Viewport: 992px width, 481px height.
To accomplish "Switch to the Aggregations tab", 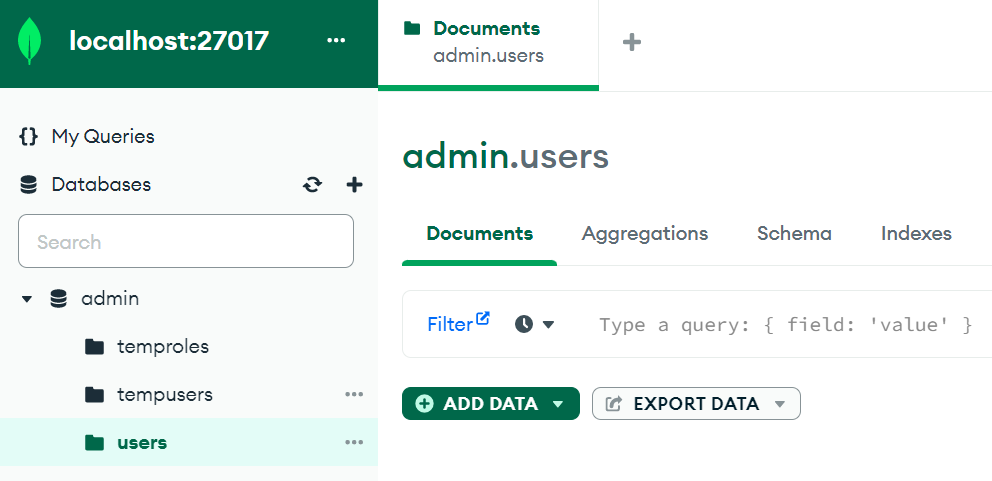I will click(x=645, y=234).
